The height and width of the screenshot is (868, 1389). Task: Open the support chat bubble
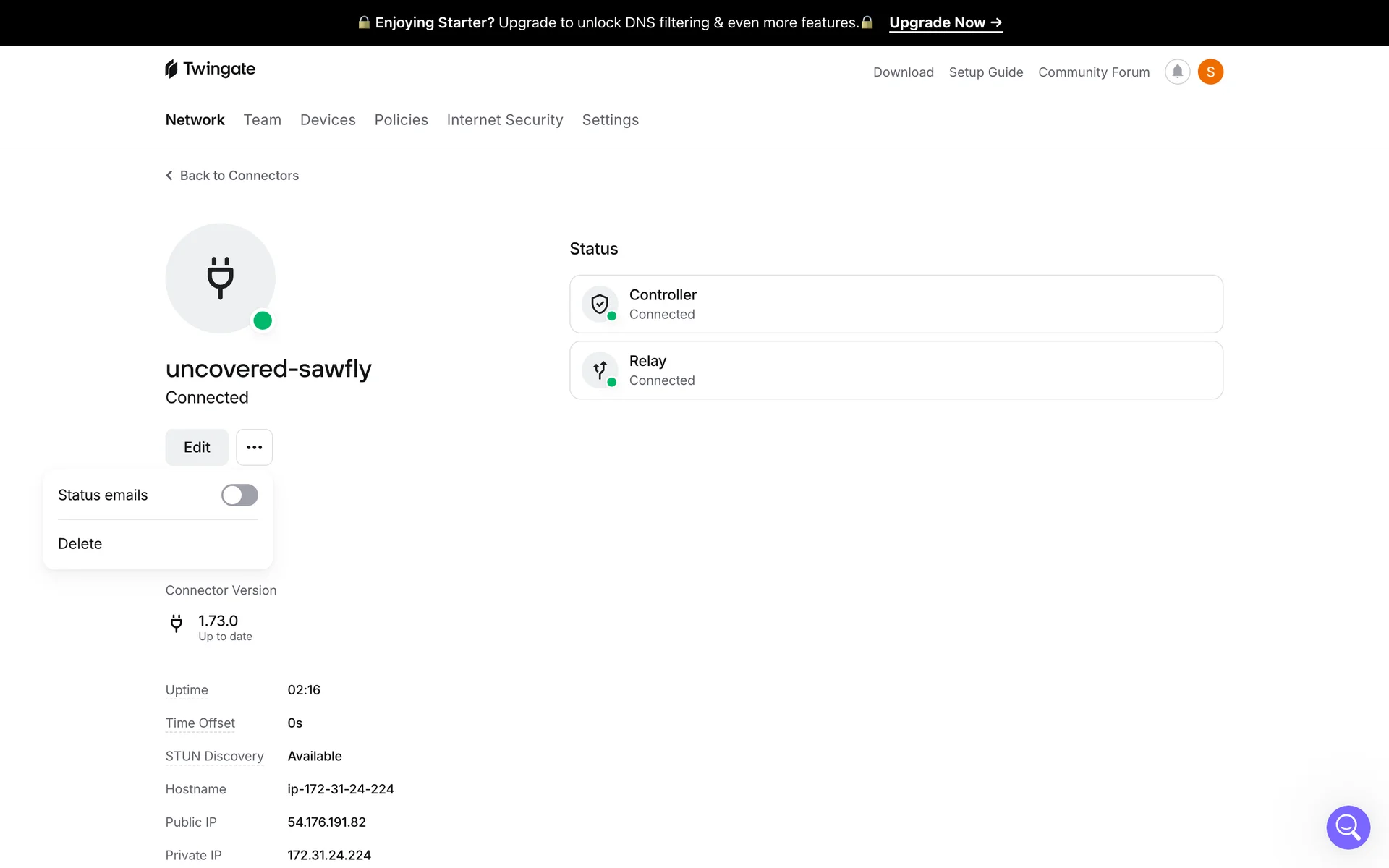click(1348, 827)
